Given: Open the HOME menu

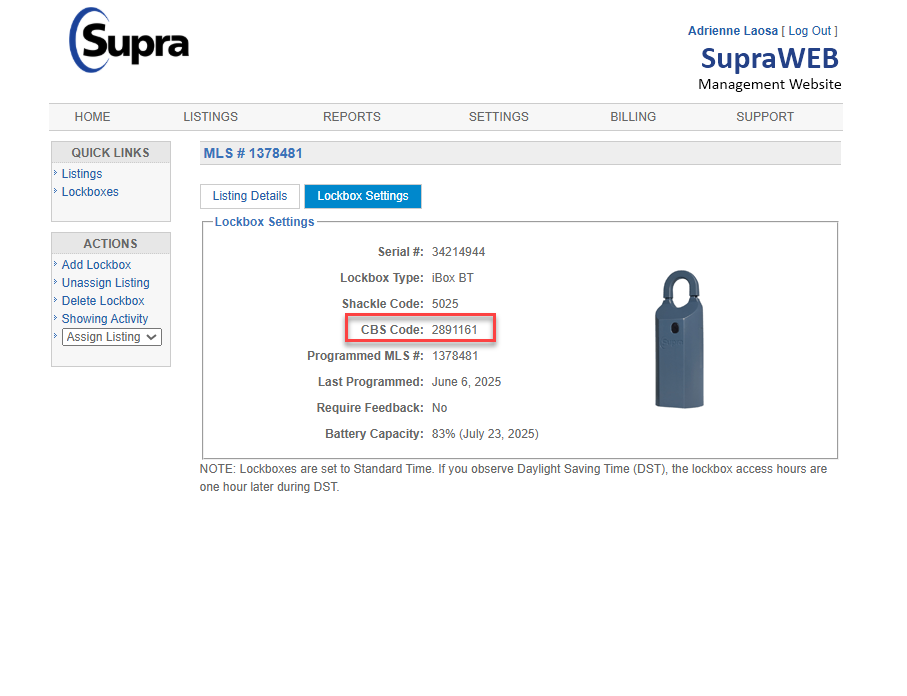Looking at the screenshot, I should pyautogui.click(x=92, y=117).
